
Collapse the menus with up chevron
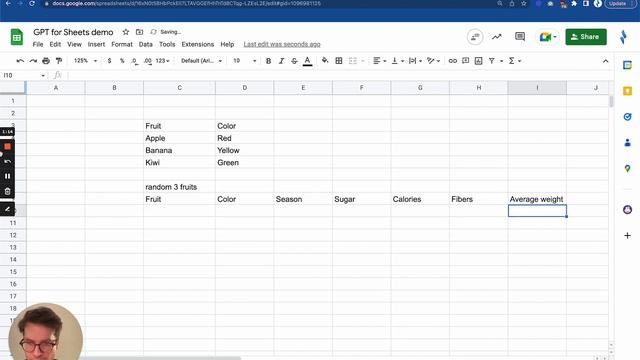pyautogui.click(x=605, y=61)
